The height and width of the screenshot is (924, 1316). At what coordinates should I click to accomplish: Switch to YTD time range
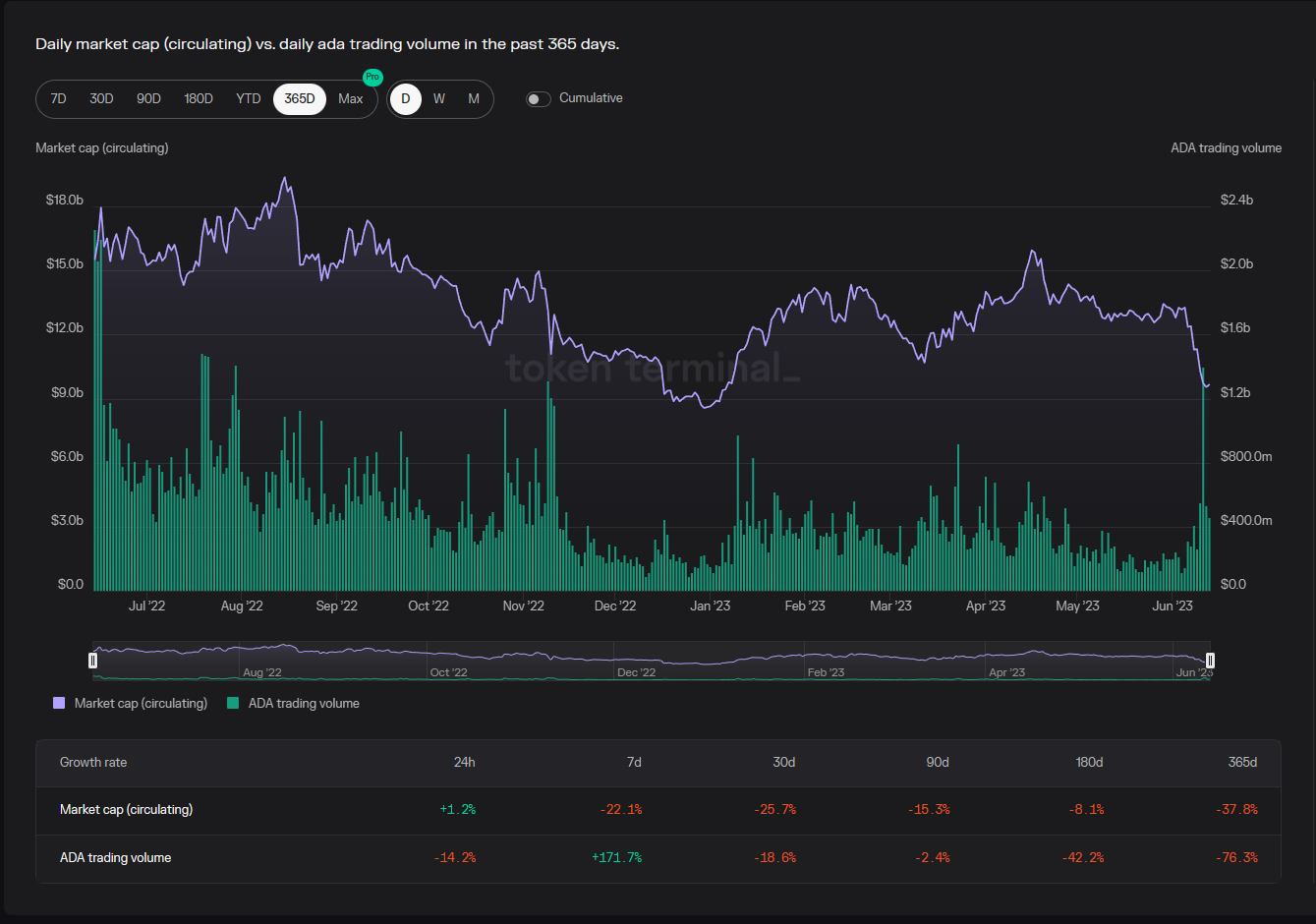pyautogui.click(x=249, y=99)
